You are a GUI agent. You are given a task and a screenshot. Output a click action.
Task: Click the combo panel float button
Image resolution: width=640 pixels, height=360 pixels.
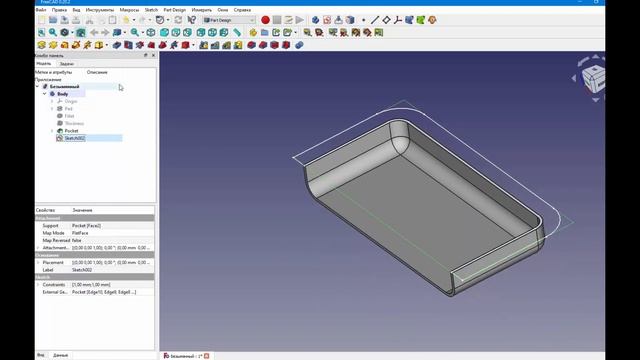146,55
